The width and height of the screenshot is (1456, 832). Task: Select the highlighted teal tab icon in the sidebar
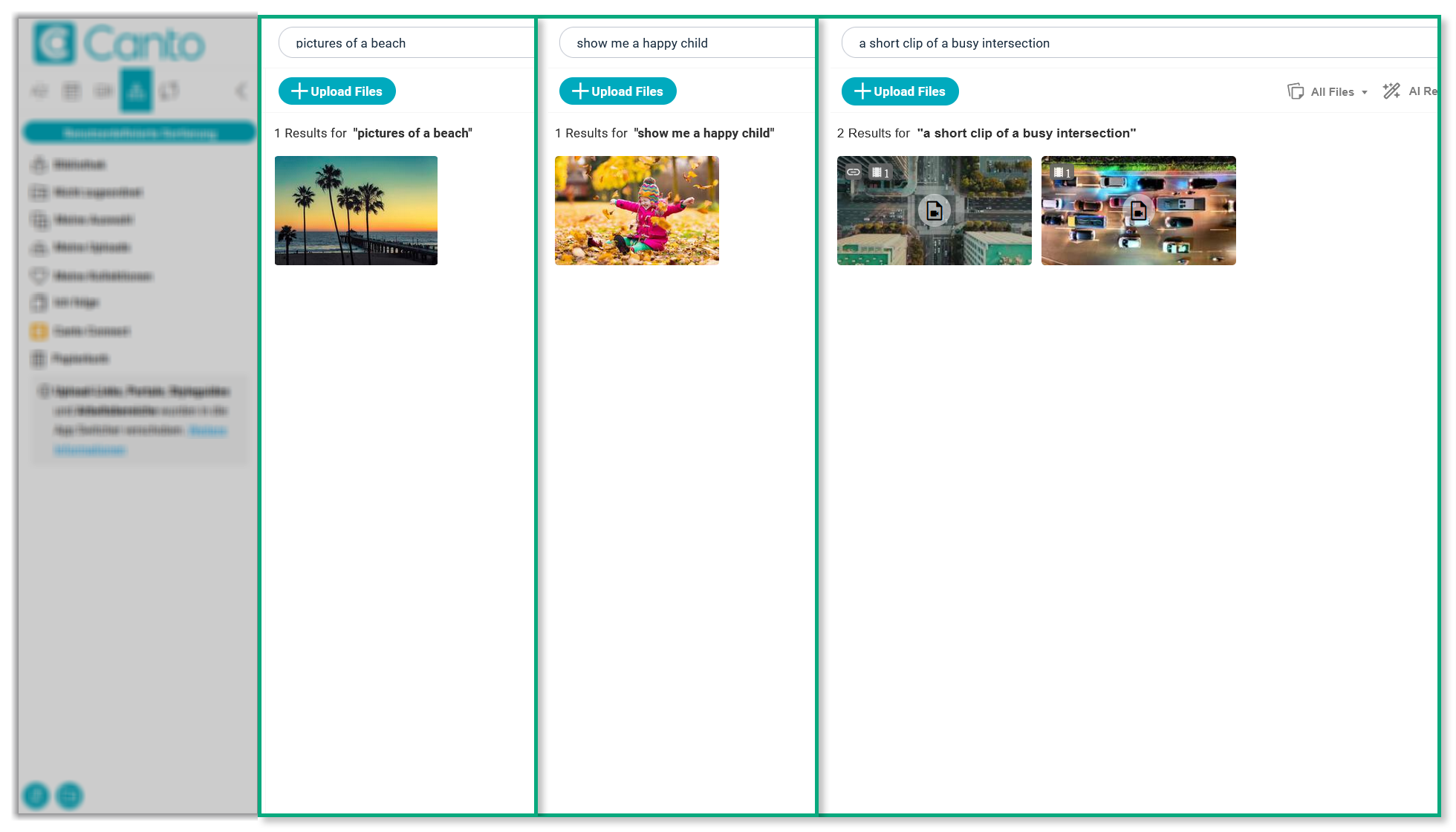coord(136,91)
